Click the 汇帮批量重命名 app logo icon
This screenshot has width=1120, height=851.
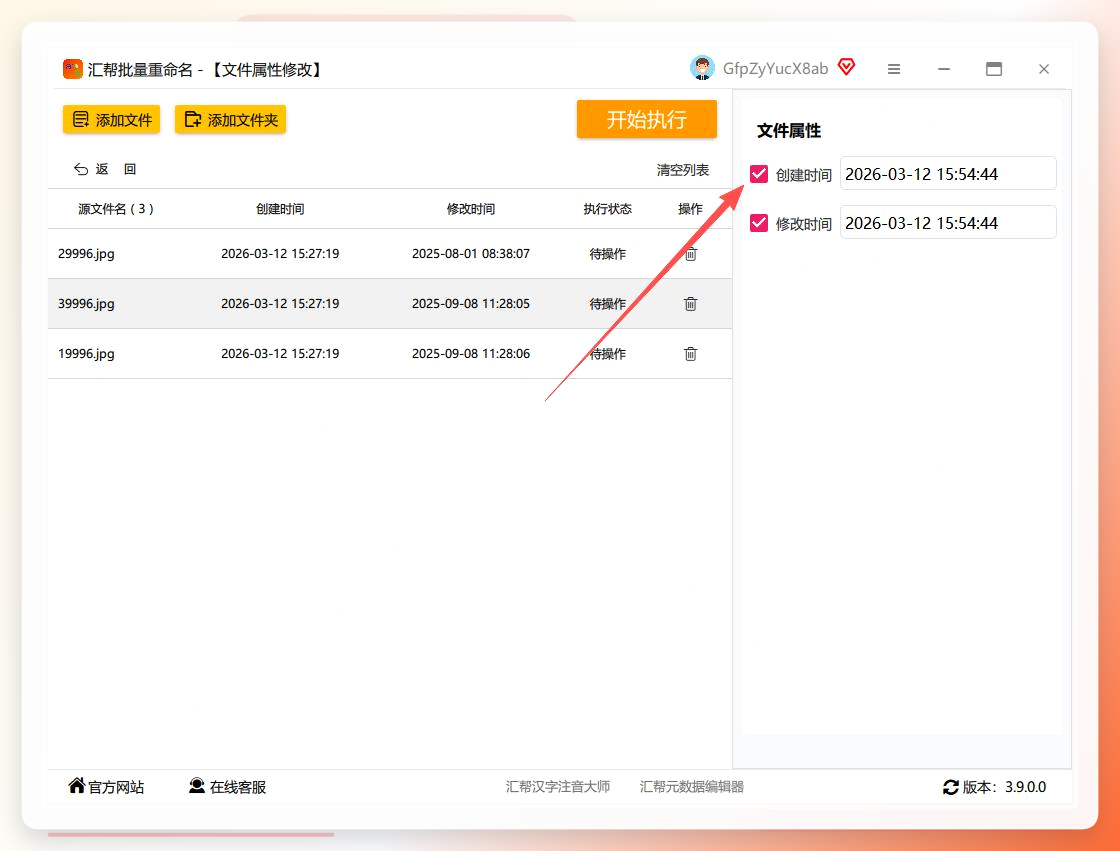point(72,69)
